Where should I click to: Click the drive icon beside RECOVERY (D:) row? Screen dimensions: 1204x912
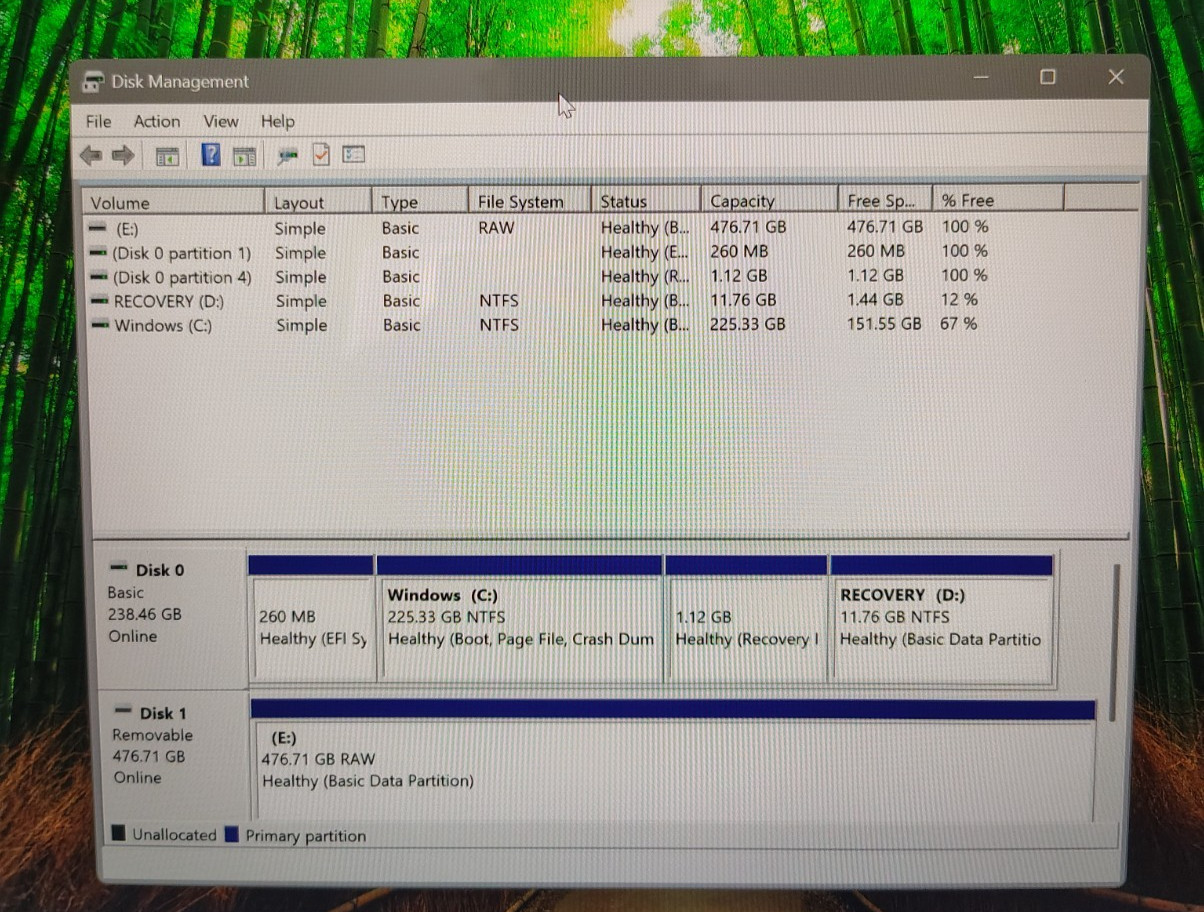pos(99,300)
